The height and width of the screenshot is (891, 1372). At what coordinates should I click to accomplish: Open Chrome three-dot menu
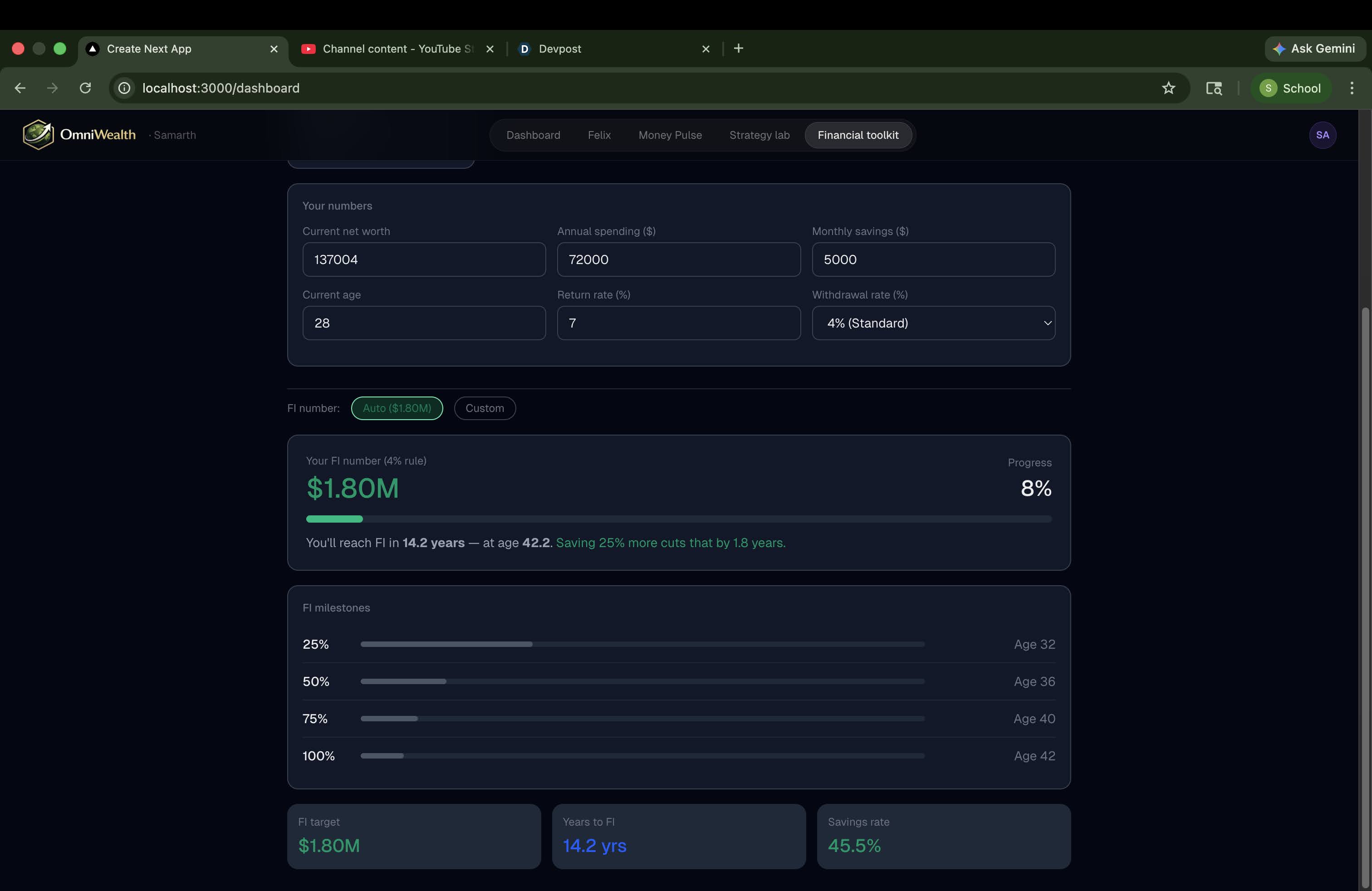coord(1351,88)
